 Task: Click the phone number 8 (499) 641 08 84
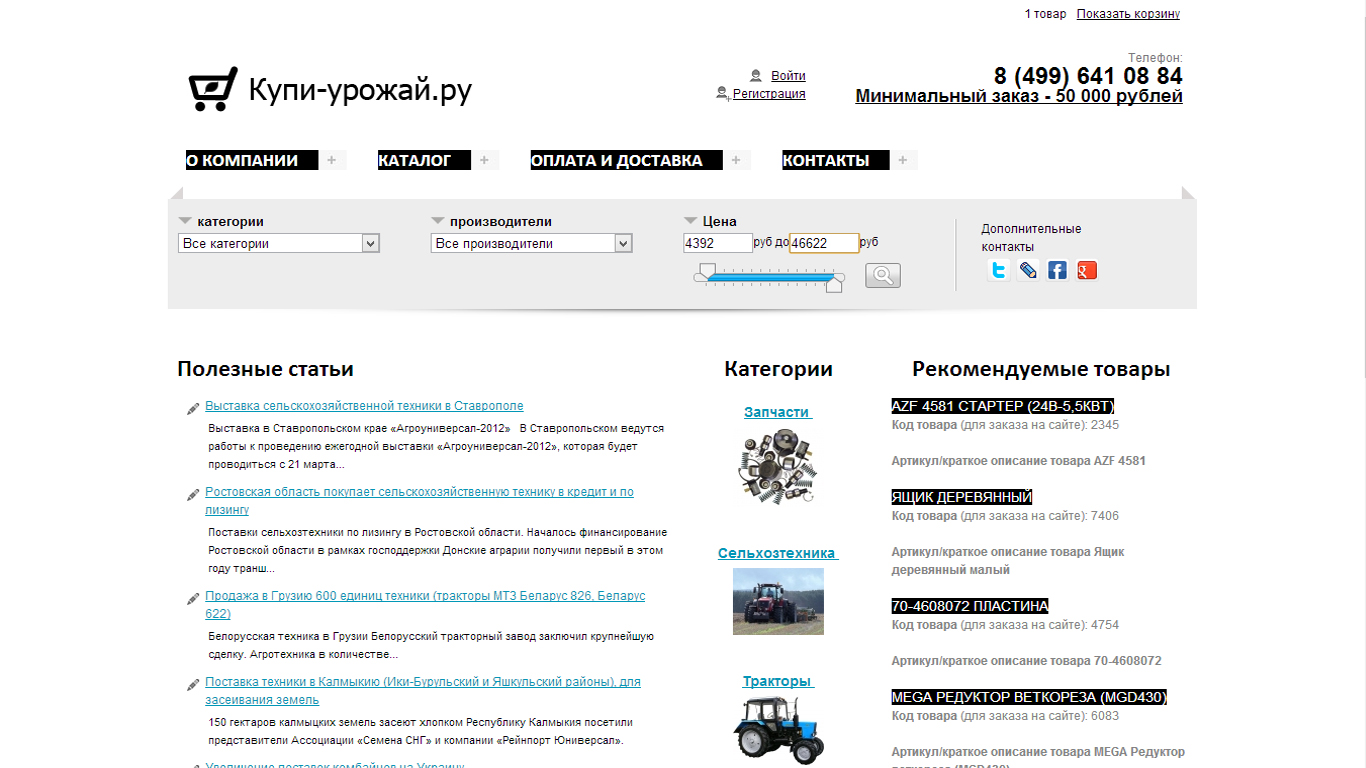tap(1088, 76)
